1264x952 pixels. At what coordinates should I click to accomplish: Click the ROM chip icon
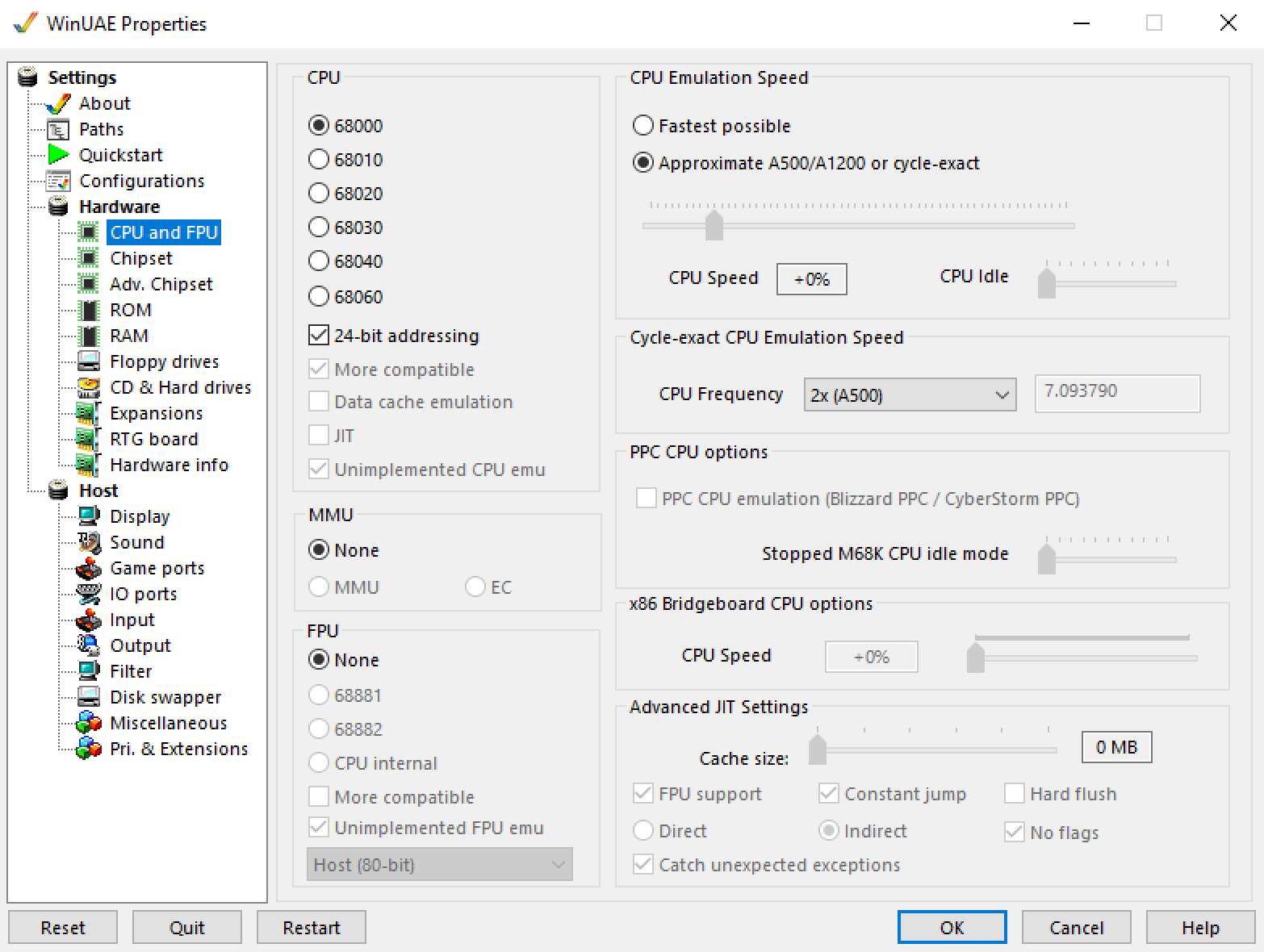point(89,310)
